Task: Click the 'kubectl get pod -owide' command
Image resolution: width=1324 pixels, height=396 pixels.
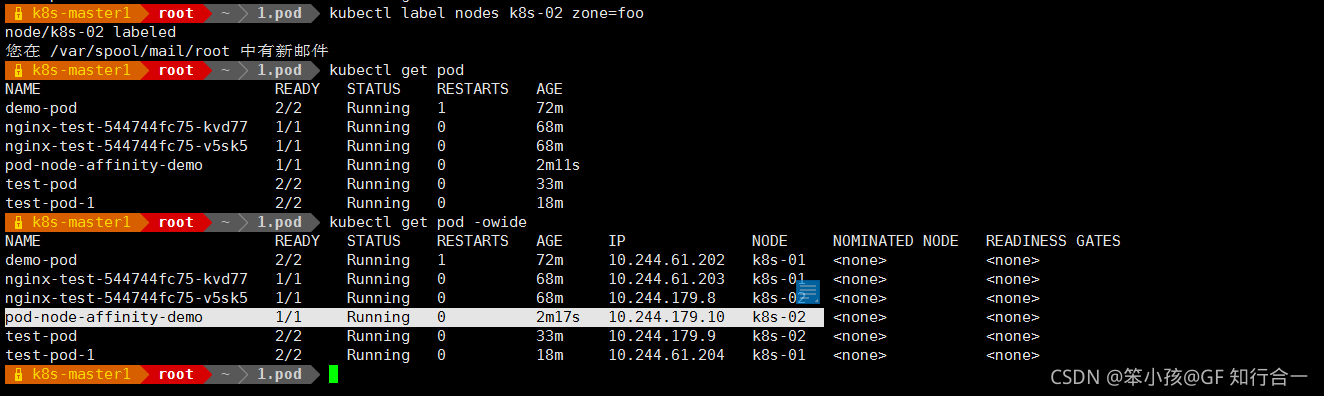Action: (x=427, y=222)
